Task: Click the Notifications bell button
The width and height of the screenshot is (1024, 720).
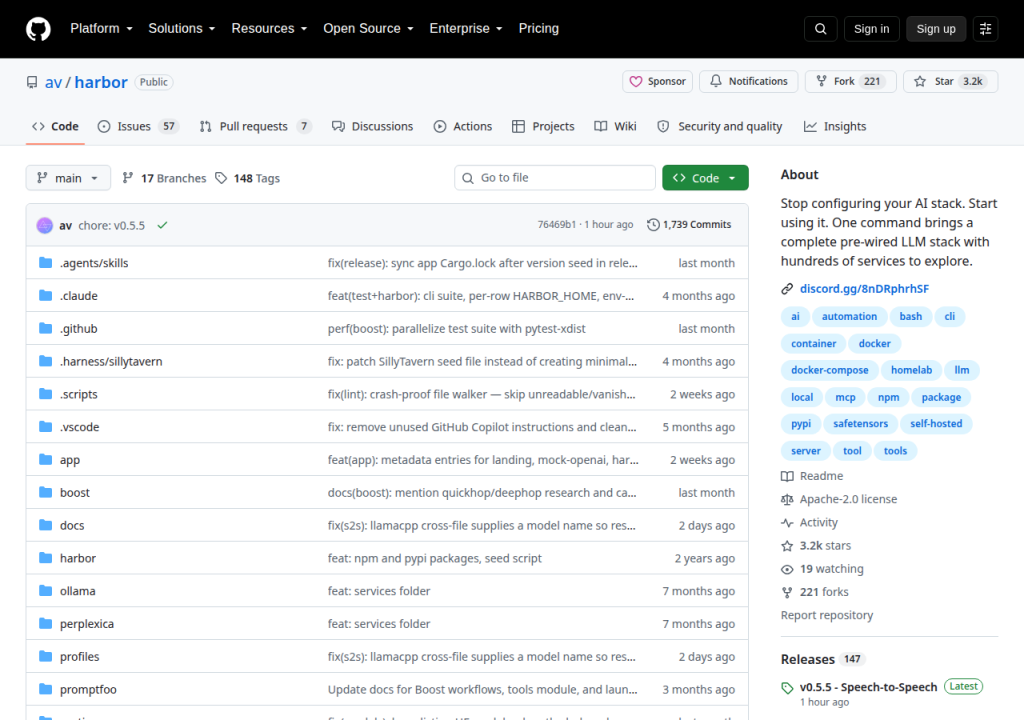Action: click(748, 82)
